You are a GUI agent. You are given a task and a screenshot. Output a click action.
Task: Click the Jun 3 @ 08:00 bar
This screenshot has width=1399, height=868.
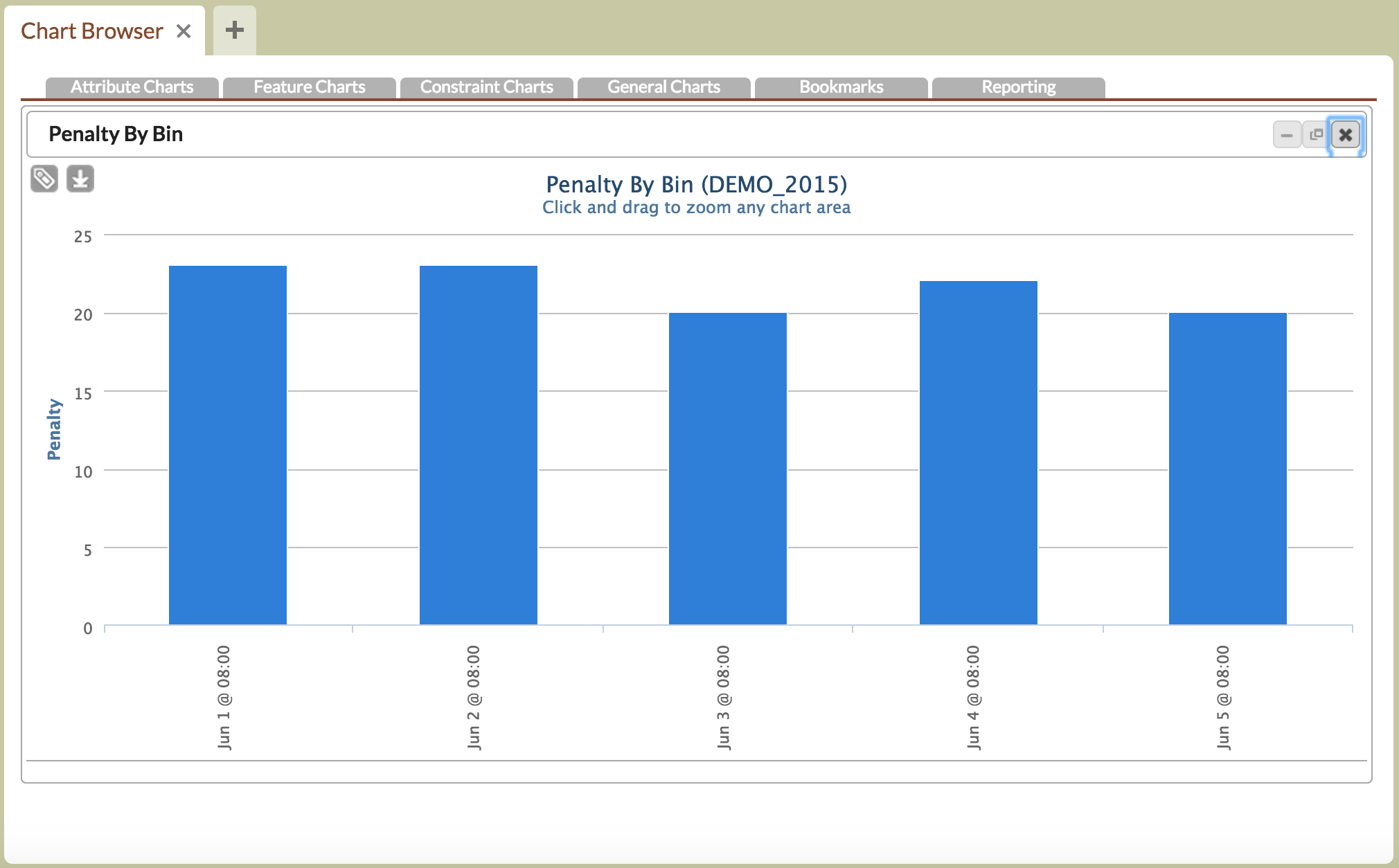coord(728,469)
